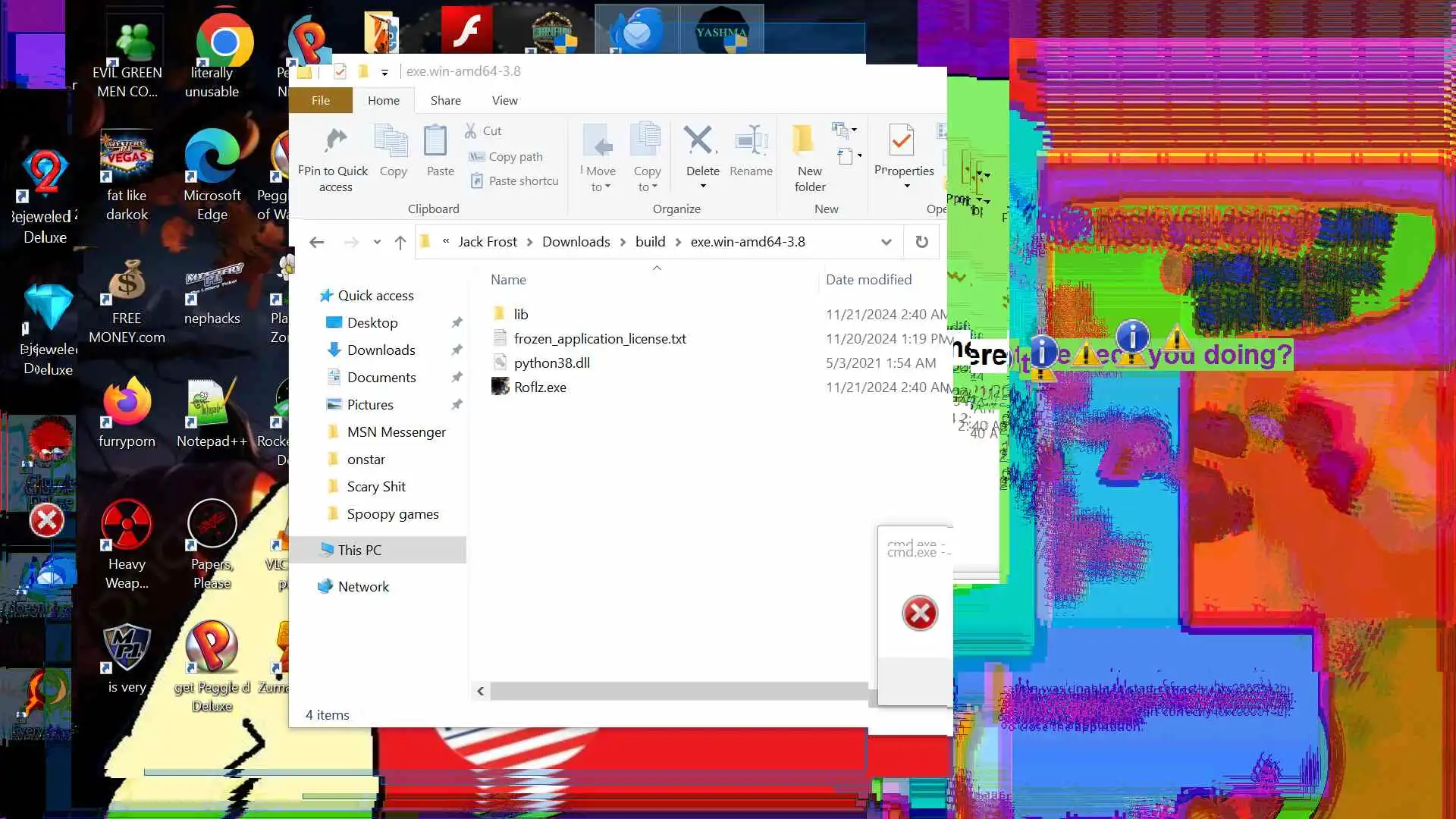Toggle the checkmark properties icon in title bar
1456x819 pixels.
[340, 72]
